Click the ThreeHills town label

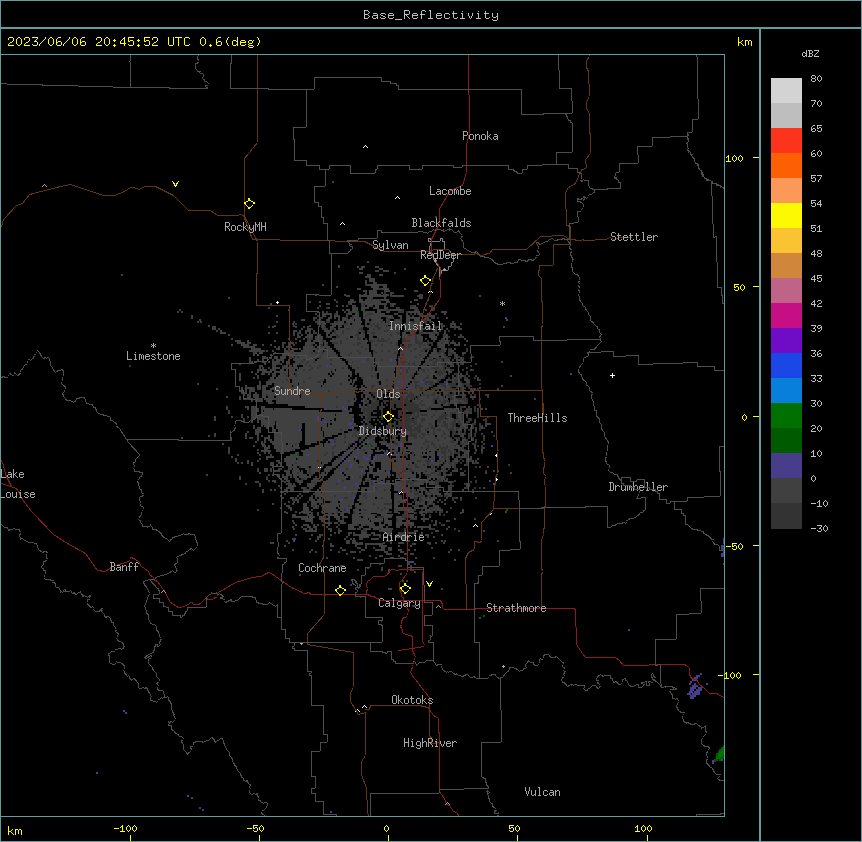[x=538, y=418]
